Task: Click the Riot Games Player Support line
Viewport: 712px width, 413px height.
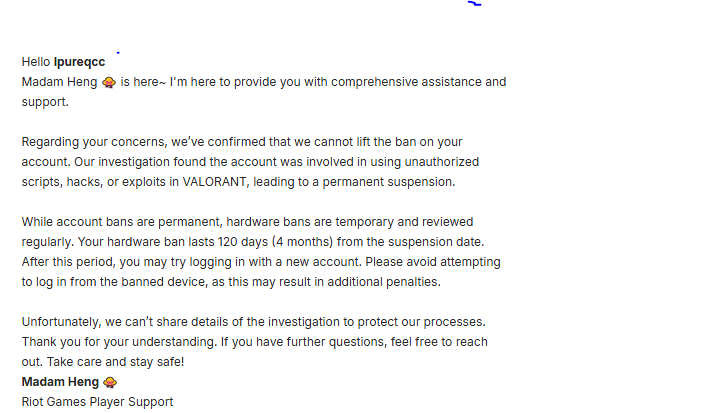Action: coord(97,402)
